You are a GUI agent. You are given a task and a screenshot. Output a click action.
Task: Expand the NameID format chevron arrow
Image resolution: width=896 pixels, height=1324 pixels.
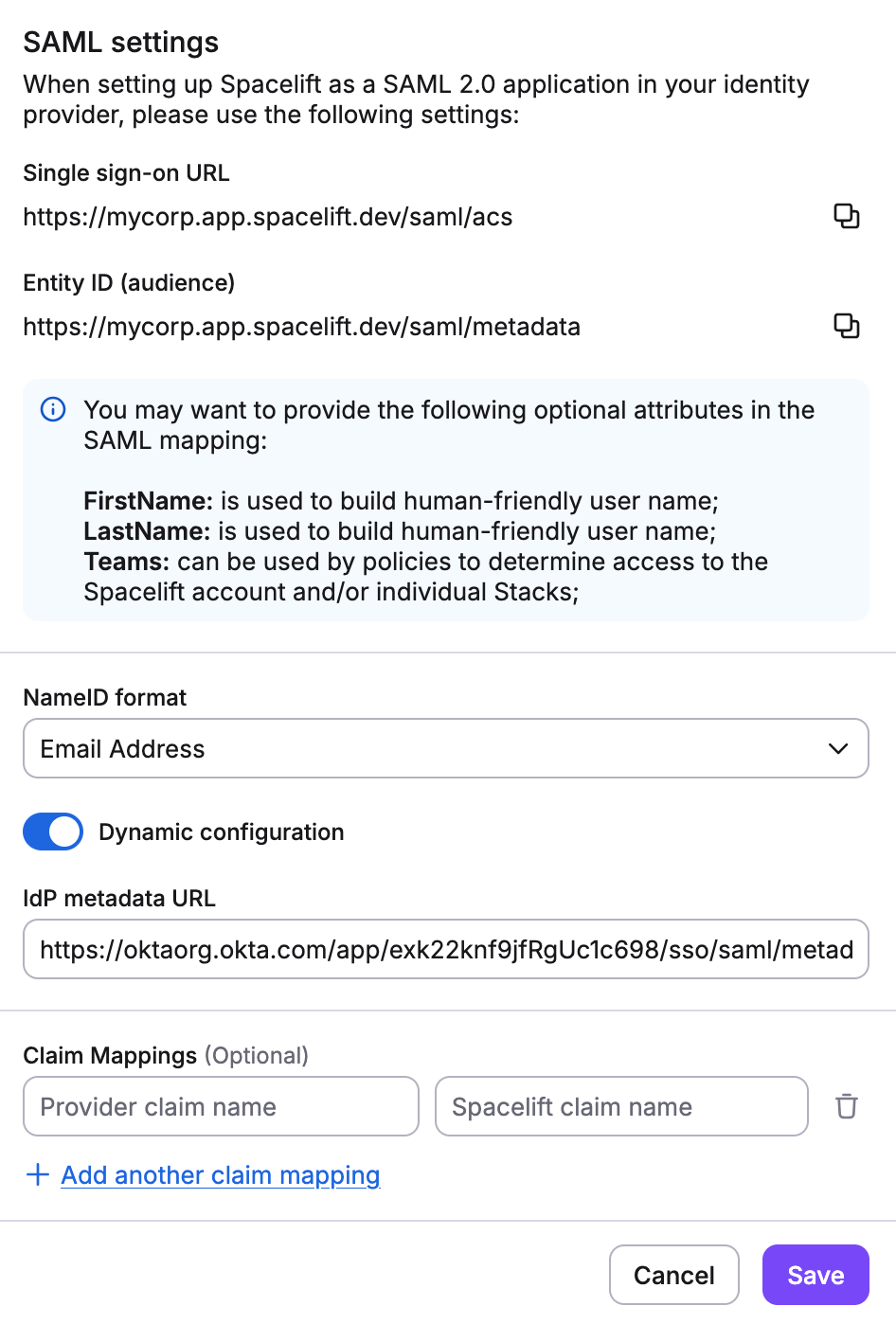838,749
